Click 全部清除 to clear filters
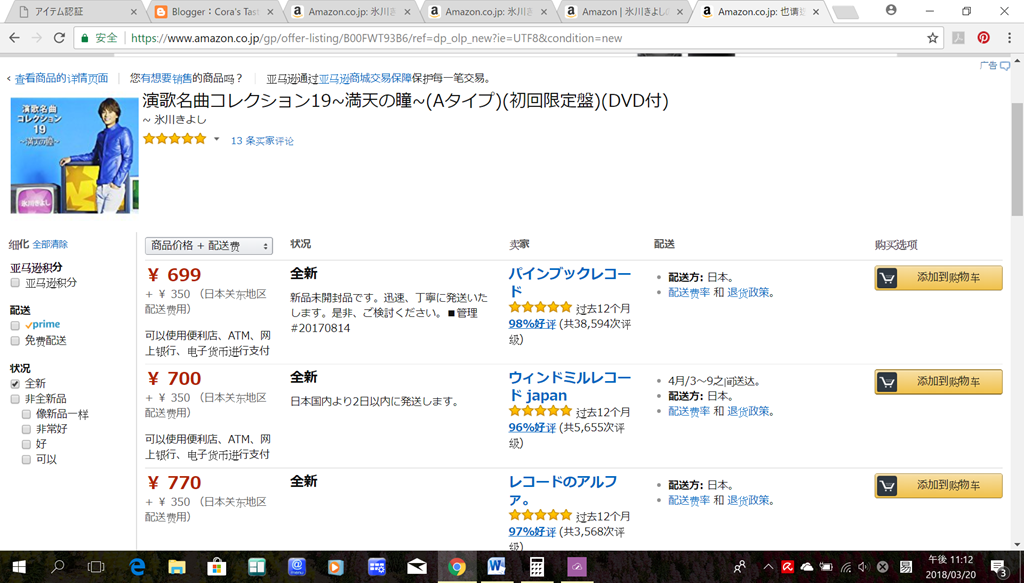This screenshot has height=583, width=1024. pyautogui.click(x=50, y=244)
